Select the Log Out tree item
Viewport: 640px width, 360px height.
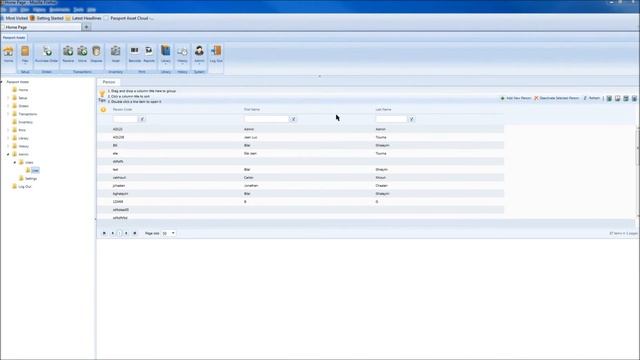(x=24, y=187)
